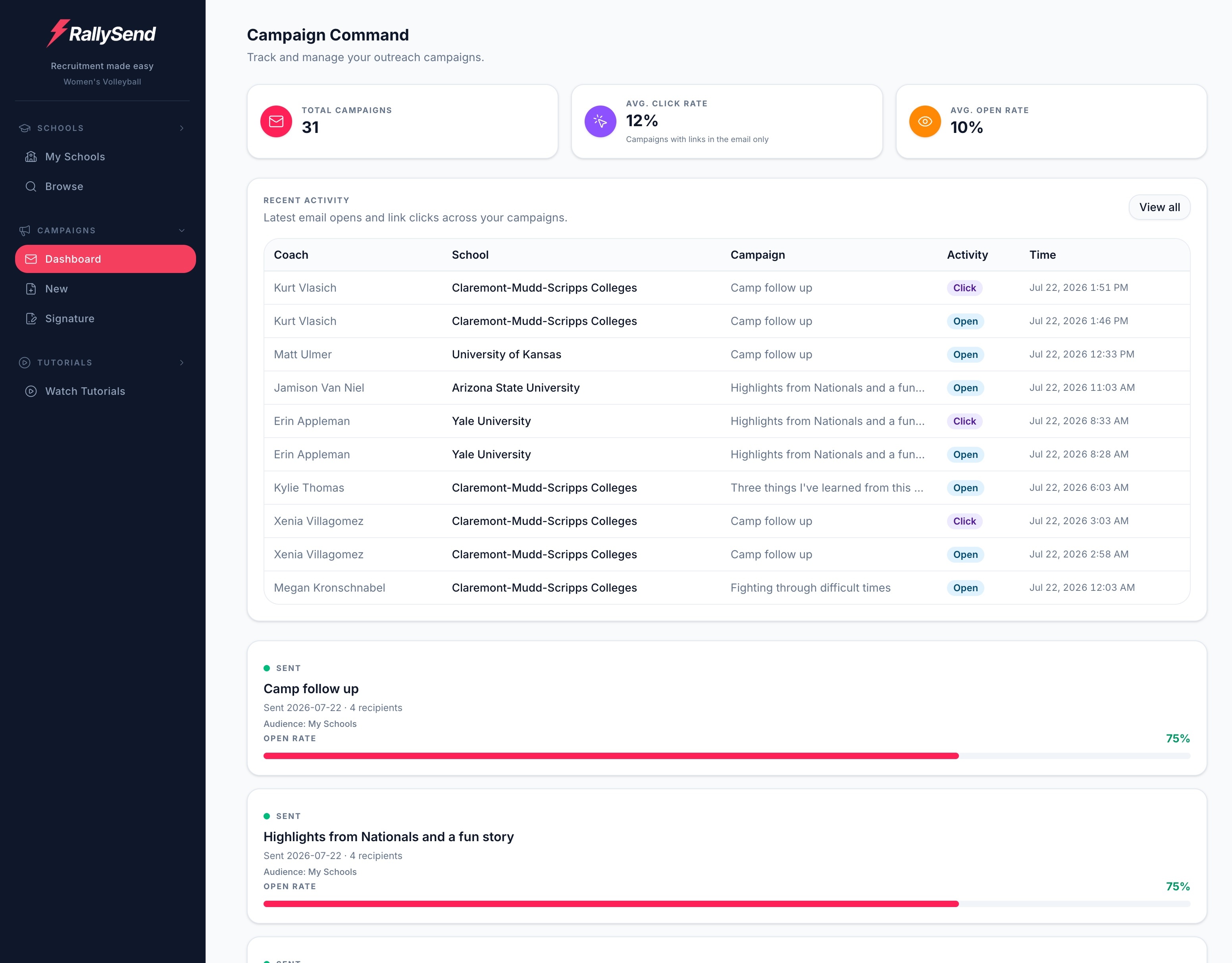The height and width of the screenshot is (963, 1232).
Task: Click the magnifier icon next to Browse
Action: [31, 186]
